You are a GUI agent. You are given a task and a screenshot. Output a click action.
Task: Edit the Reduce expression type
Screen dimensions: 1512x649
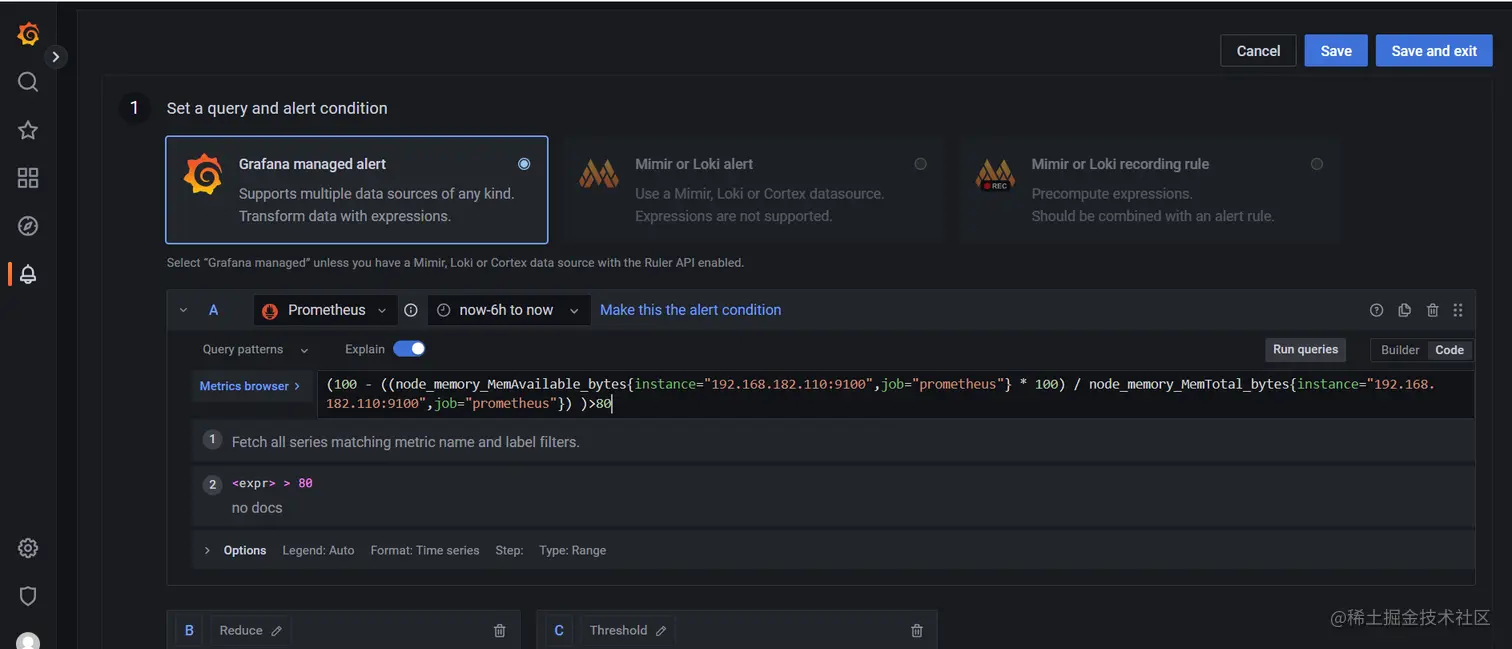coord(249,631)
